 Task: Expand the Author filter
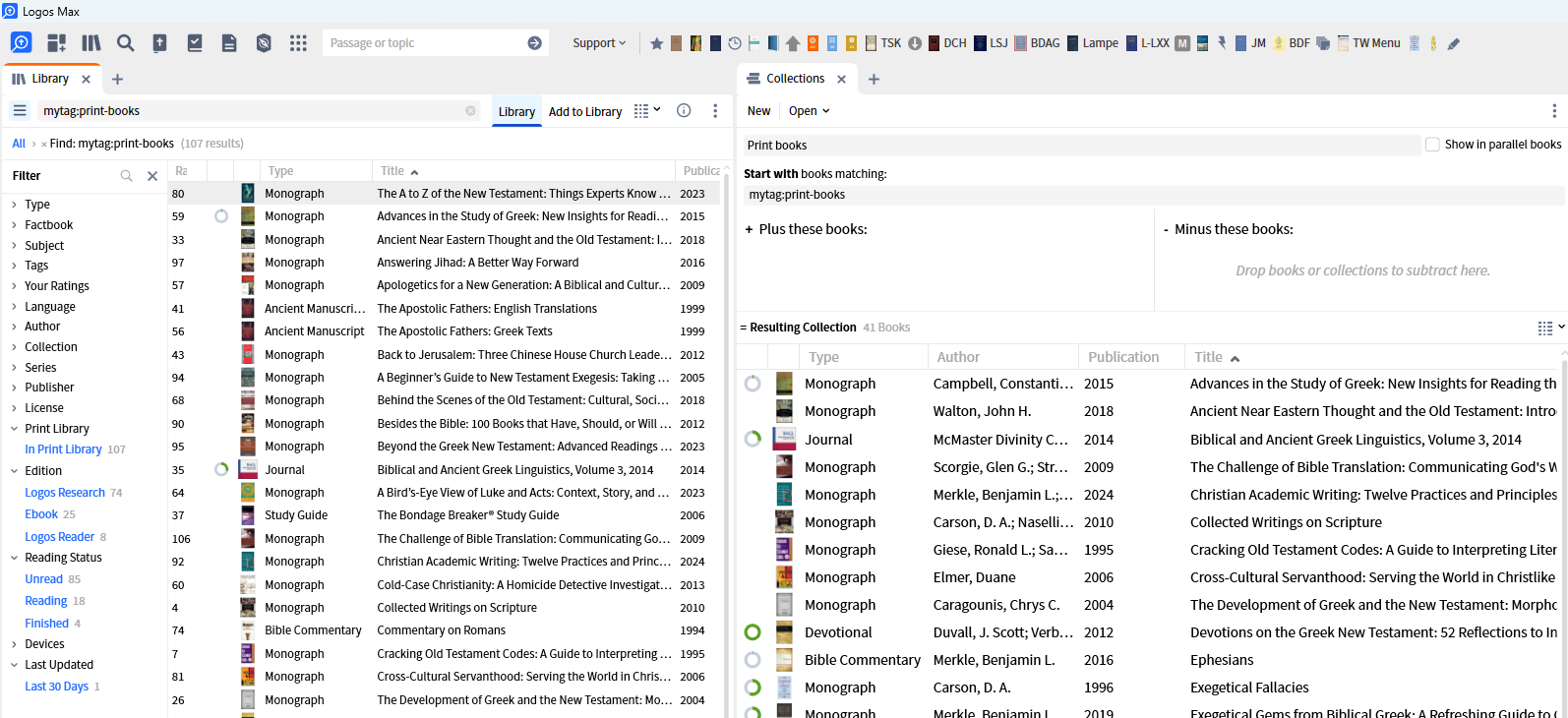[14, 327]
